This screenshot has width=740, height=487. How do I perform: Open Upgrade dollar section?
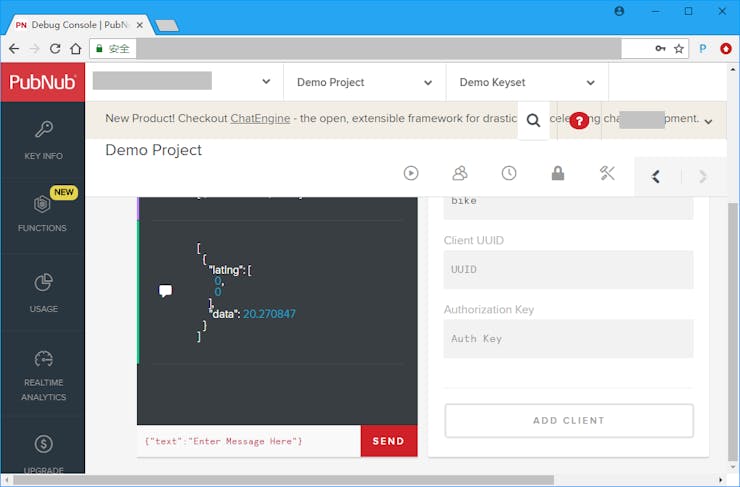(43, 453)
